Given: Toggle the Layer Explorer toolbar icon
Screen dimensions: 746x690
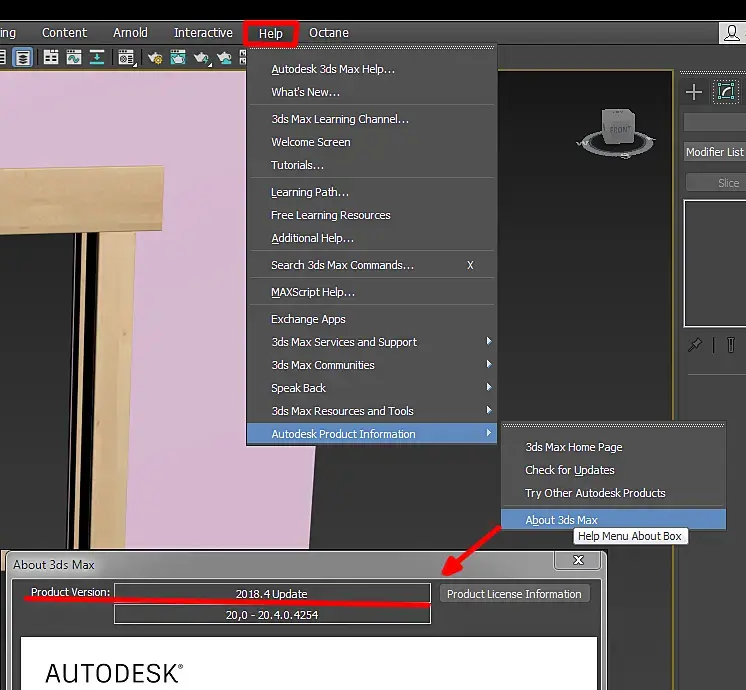Looking at the screenshot, I should point(23,58).
